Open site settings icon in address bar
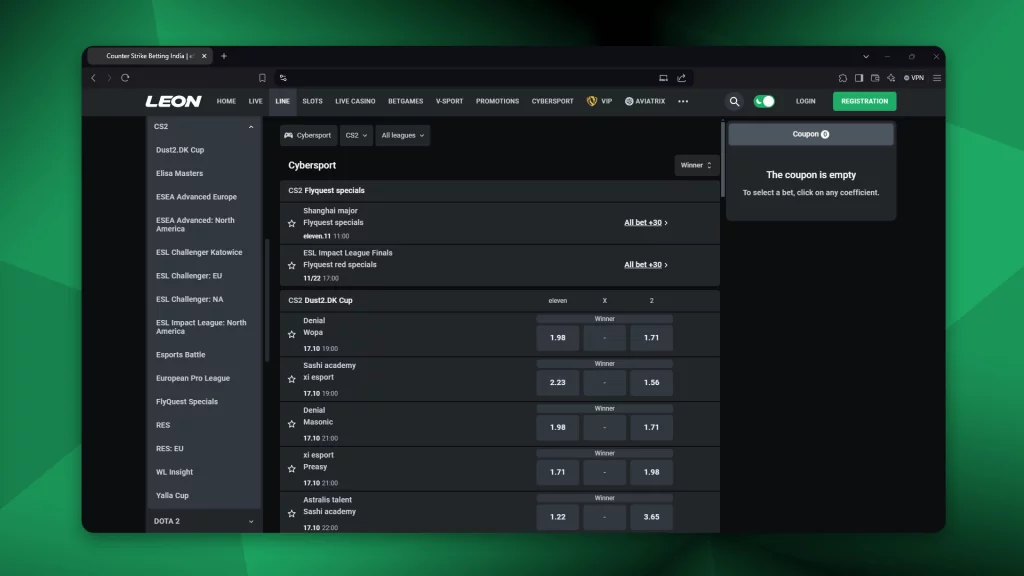Image resolution: width=1024 pixels, height=576 pixels. (283, 78)
